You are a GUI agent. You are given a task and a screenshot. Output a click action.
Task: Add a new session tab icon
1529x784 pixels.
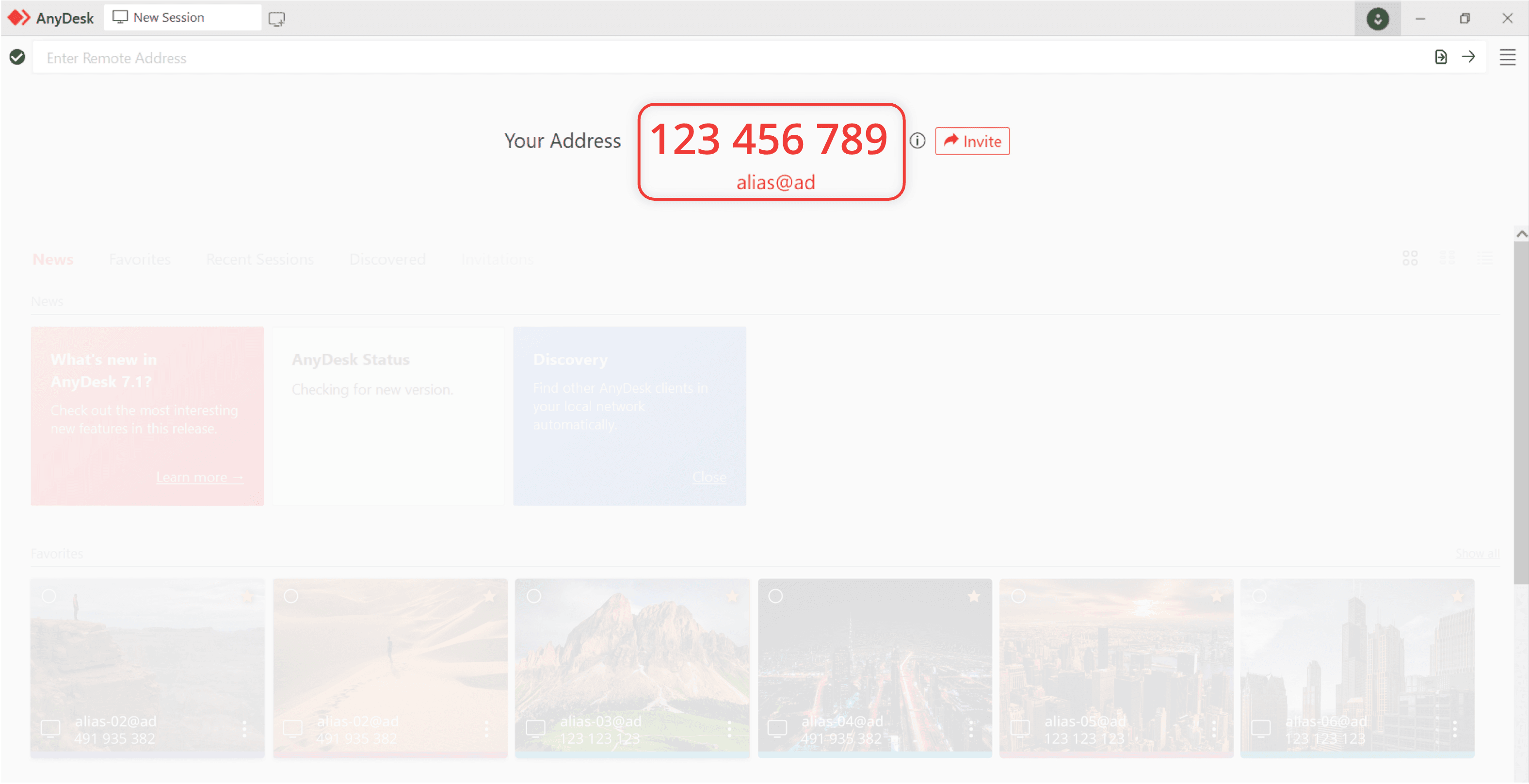click(276, 18)
